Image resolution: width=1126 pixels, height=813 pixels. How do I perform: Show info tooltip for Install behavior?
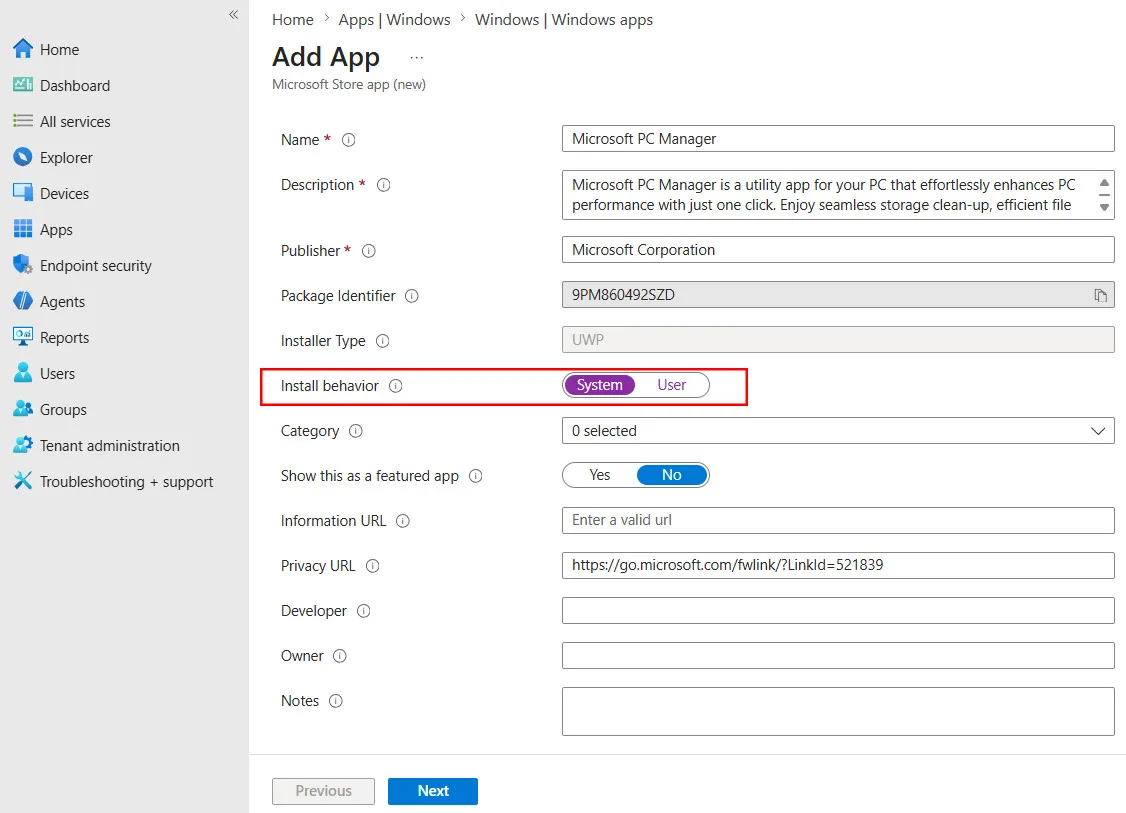coord(396,386)
